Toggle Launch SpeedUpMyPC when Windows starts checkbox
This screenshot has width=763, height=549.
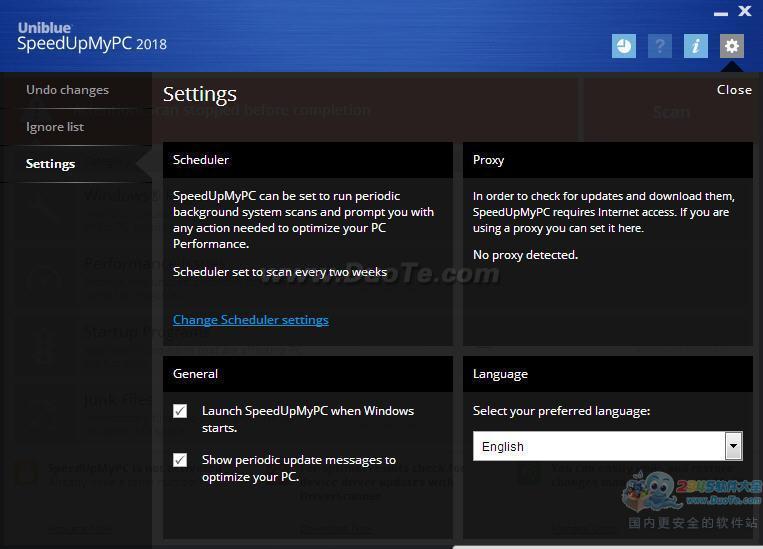click(180, 411)
